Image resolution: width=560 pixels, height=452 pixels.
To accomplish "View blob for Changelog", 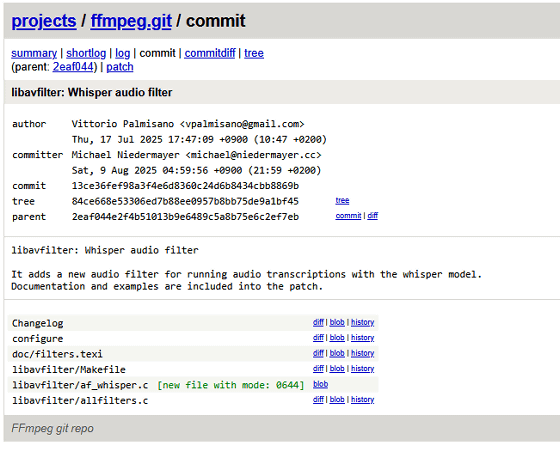I will (x=337, y=322).
